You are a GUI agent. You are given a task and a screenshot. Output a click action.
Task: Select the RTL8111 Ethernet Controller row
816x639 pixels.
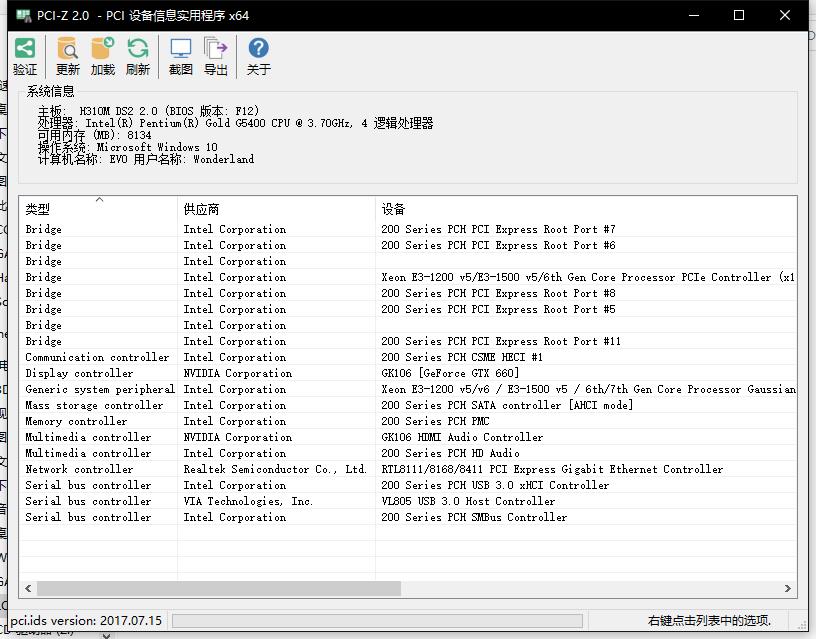pos(300,469)
